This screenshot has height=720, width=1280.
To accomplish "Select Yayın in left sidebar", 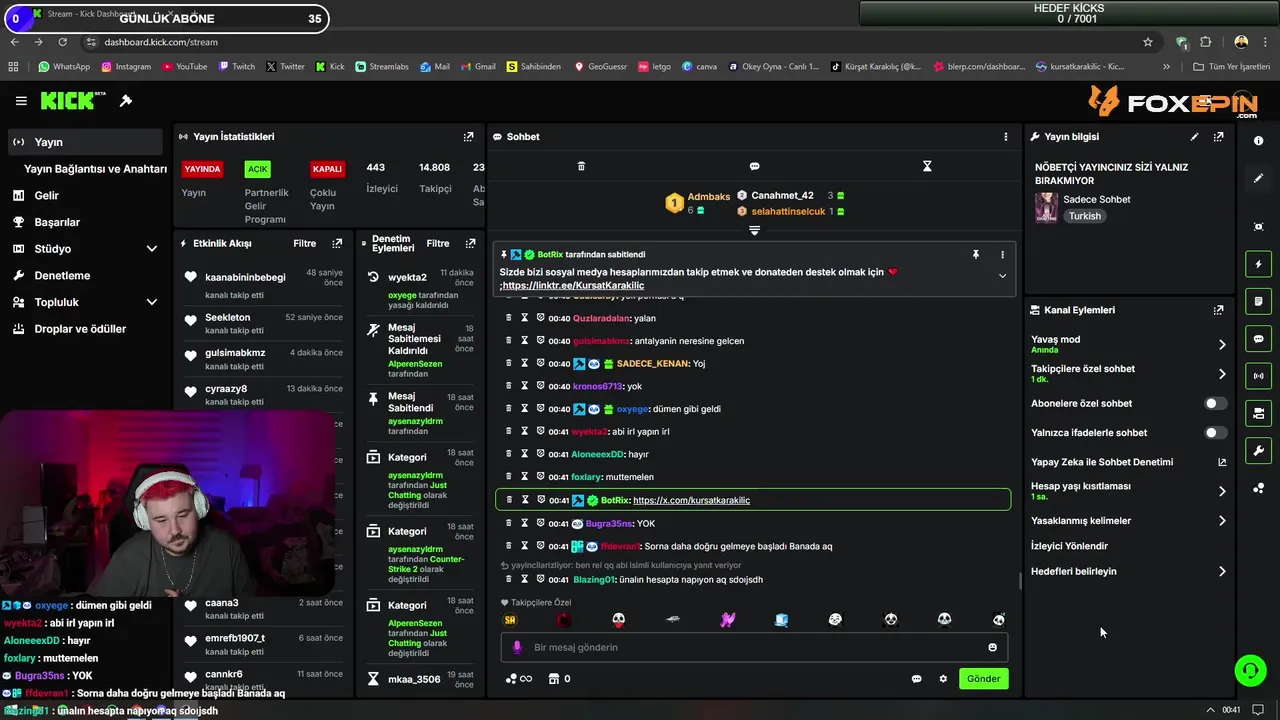I will tap(86, 142).
